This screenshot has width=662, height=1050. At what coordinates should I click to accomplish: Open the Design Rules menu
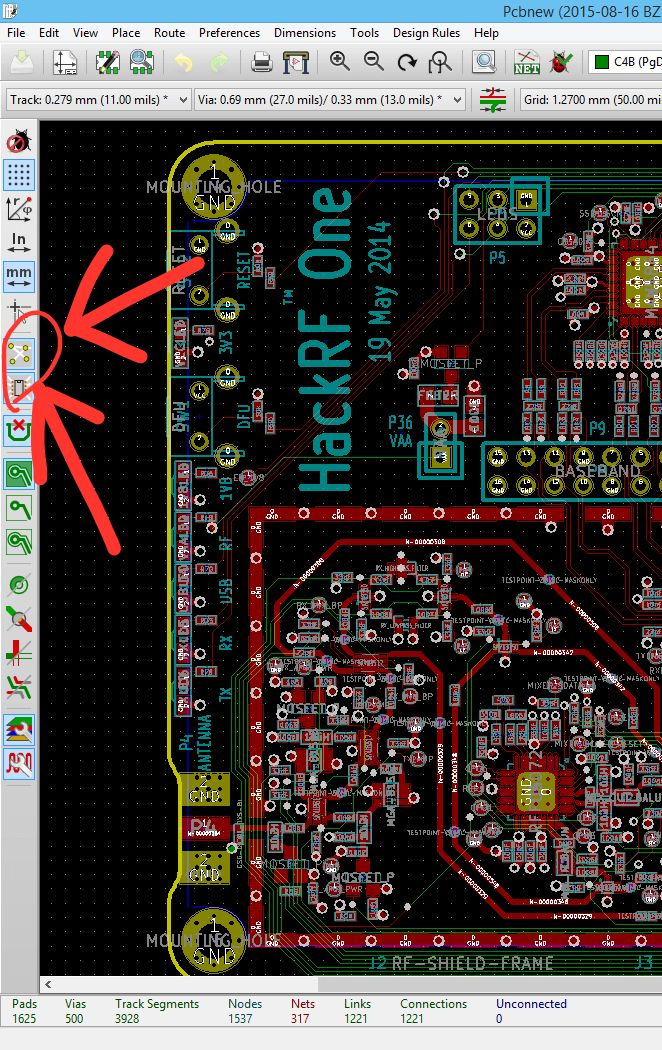click(426, 32)
